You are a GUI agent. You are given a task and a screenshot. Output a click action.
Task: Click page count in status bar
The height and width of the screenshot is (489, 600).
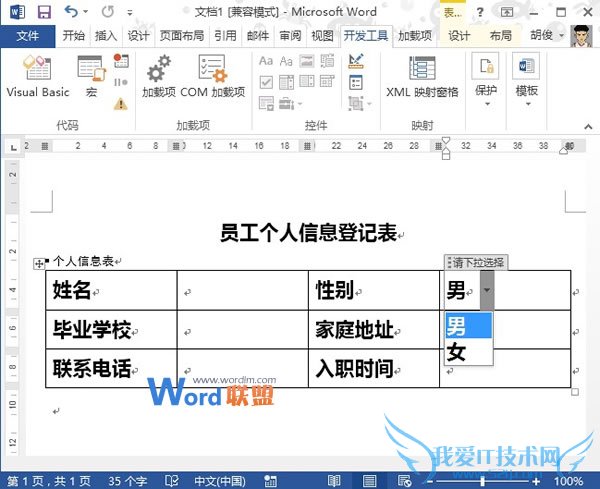[x=49, y=481]
